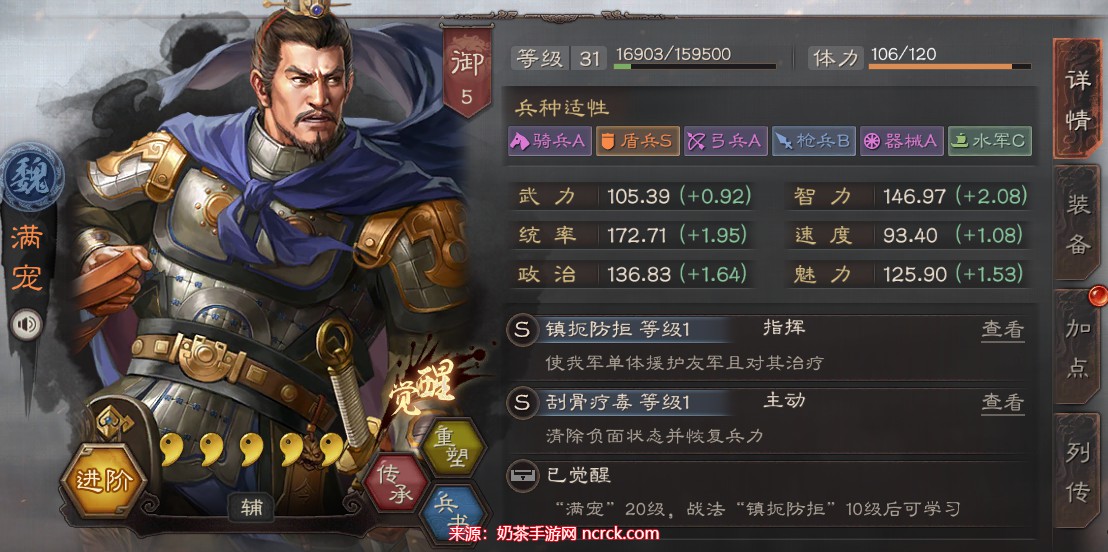Play the general's voice speaker icon
The height and width of the screenshot is (552, 1108).
click(28, 324)
